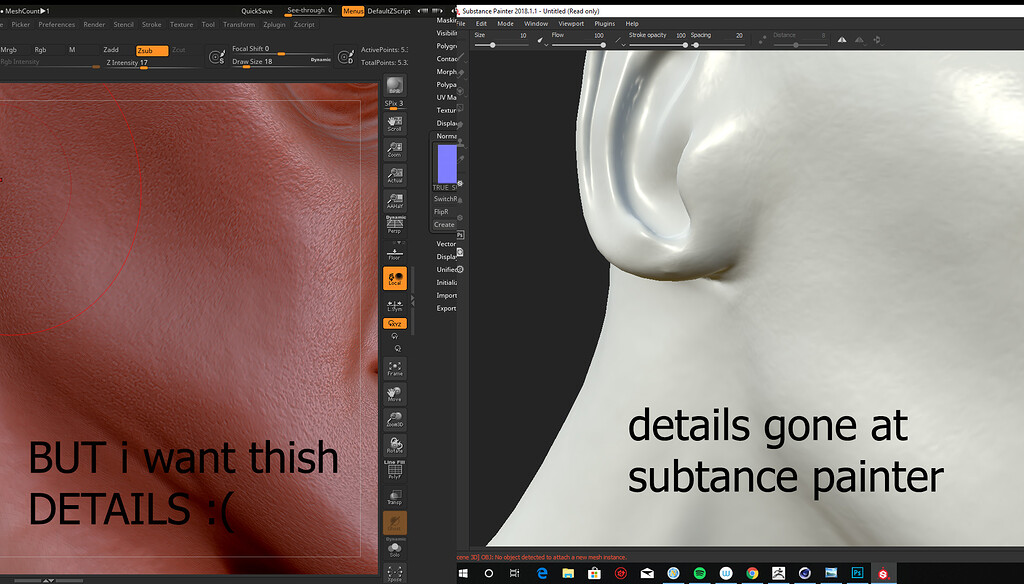Open the Picker menu in ZBrush

click(21, 24)
